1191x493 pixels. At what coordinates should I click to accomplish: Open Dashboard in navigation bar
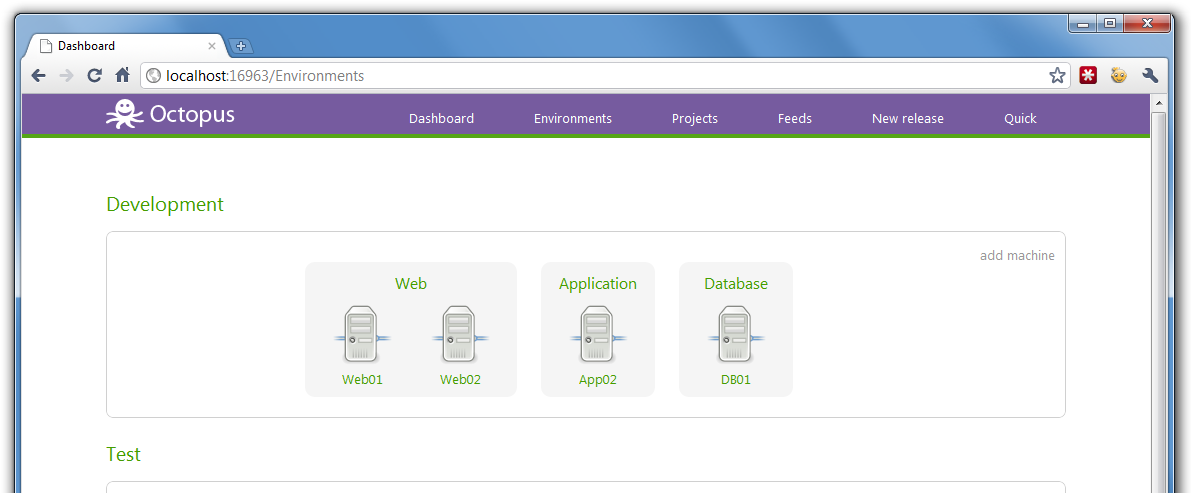441,119
